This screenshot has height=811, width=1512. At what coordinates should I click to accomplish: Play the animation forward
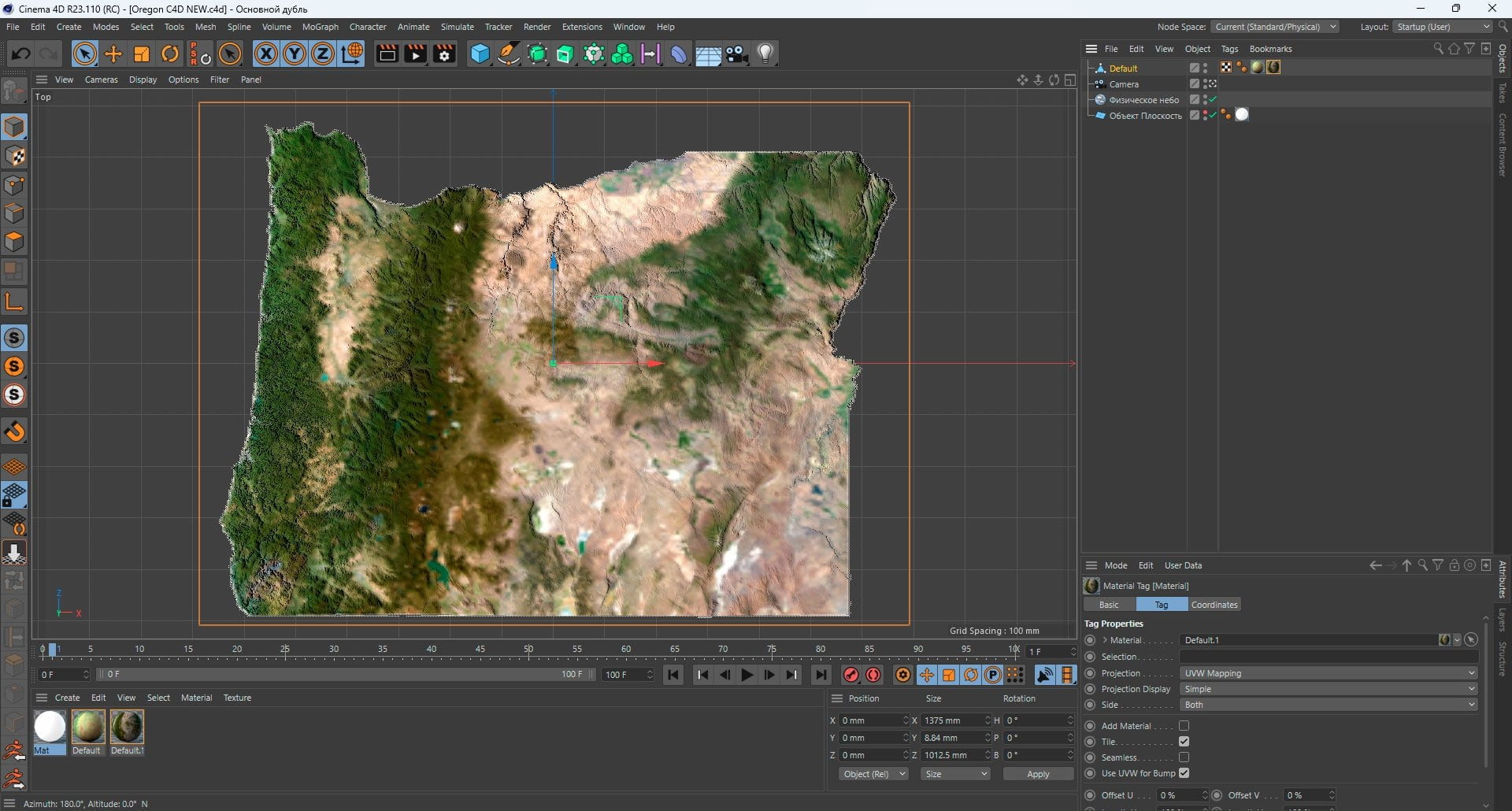click(x=747, y=675)
